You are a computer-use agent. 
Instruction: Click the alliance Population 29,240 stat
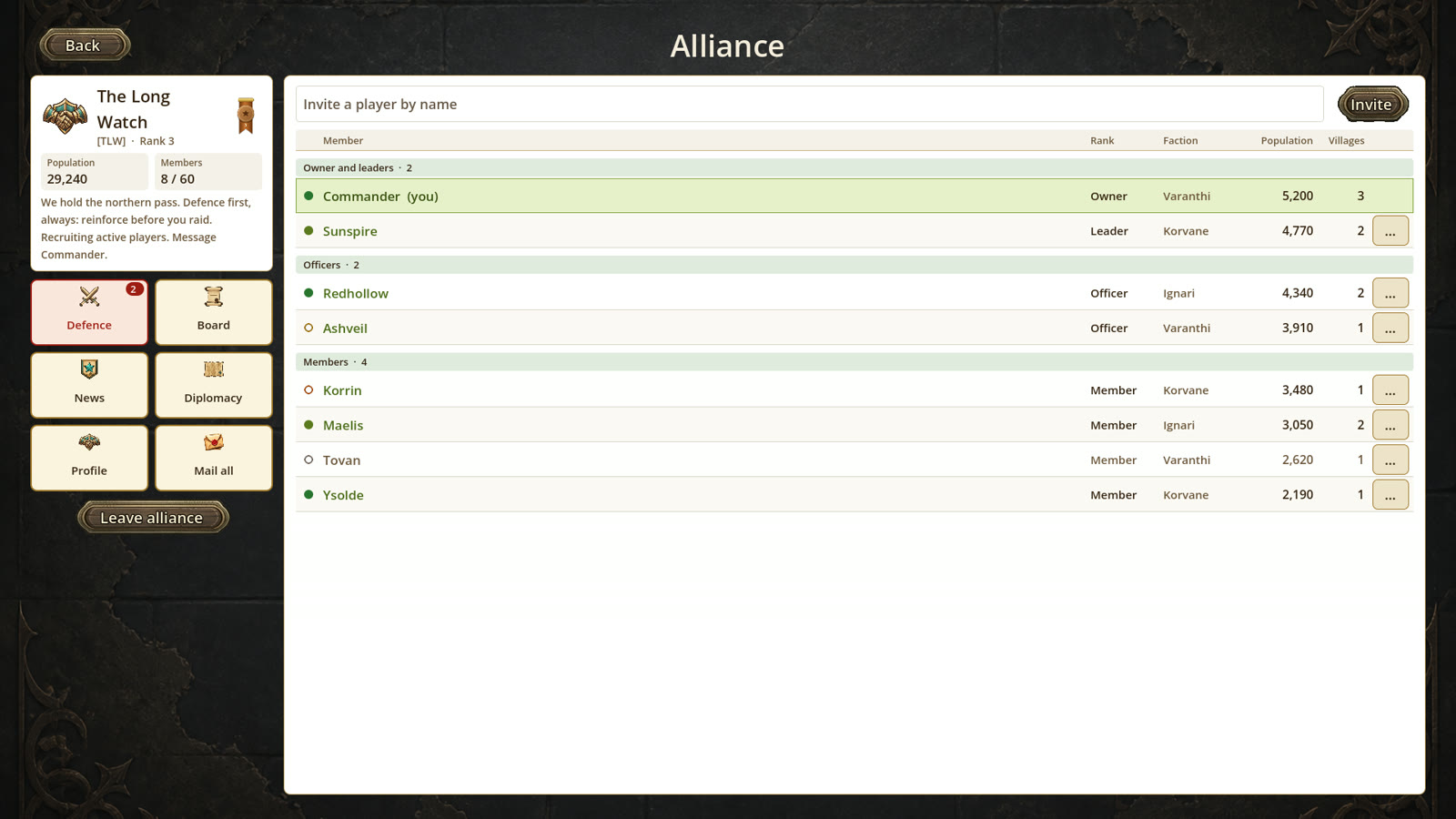pos(94,171)
